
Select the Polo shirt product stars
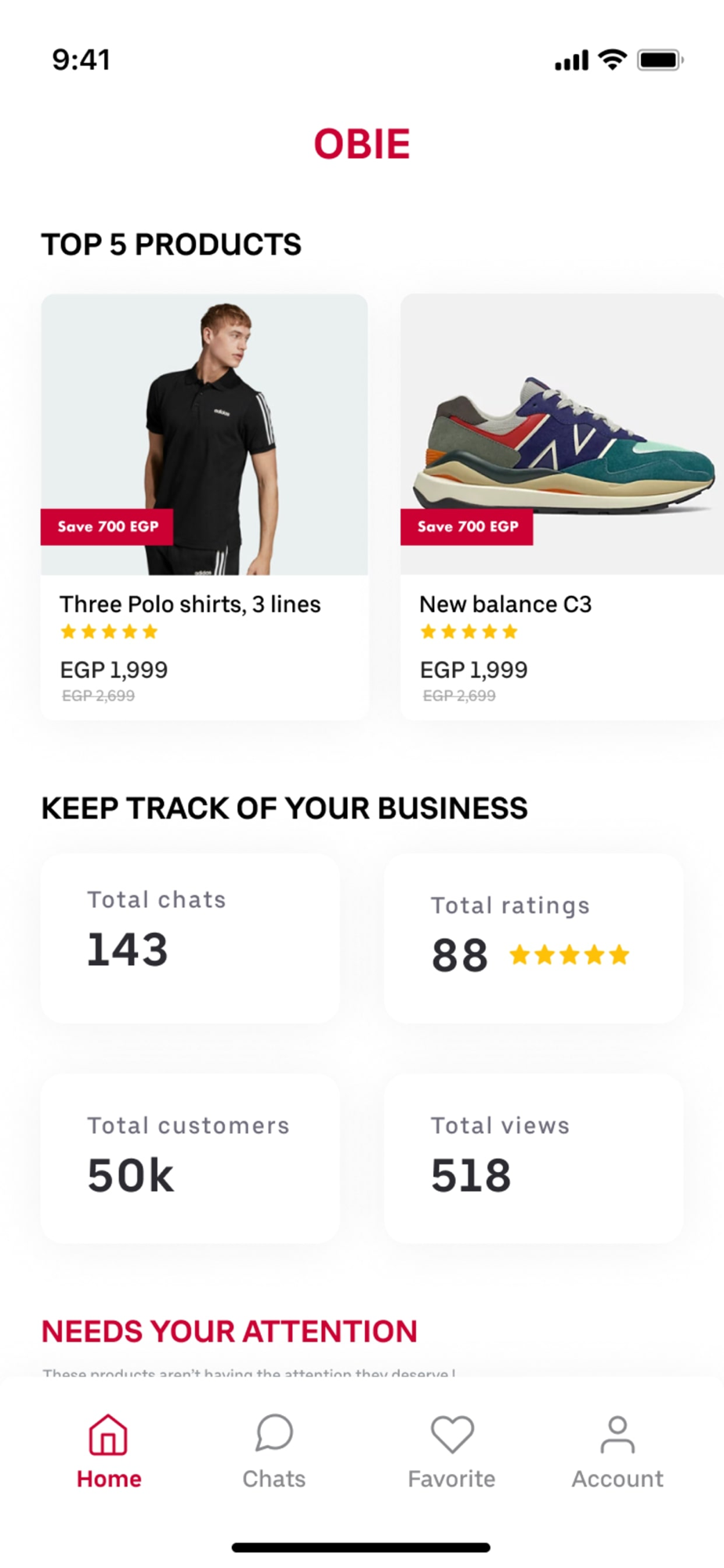(110, 631)
